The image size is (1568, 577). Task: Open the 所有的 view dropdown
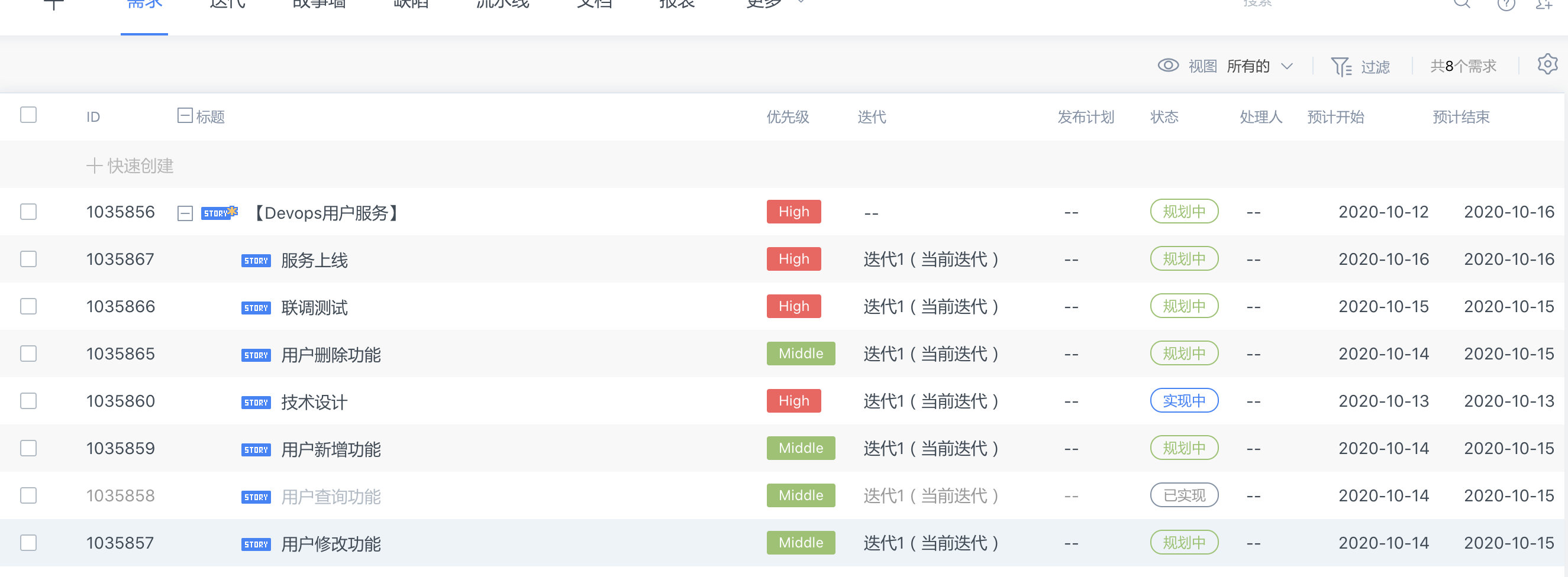pos(1259,66)
